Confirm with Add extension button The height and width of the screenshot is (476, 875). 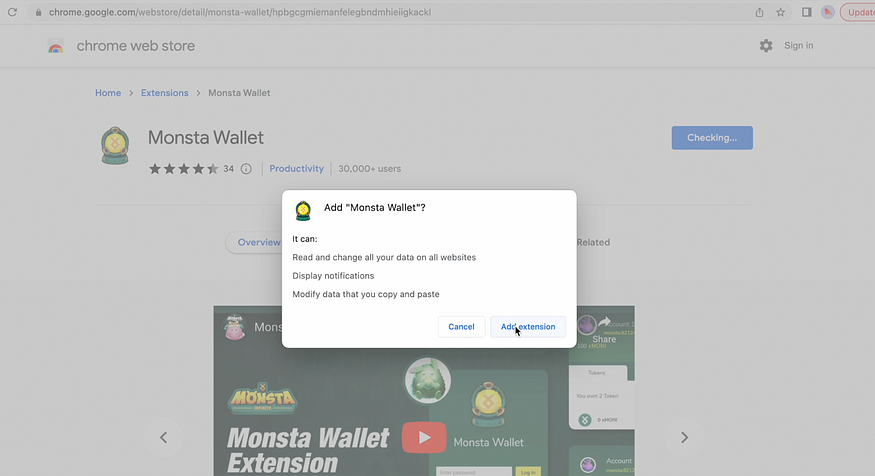click(528, 326)
